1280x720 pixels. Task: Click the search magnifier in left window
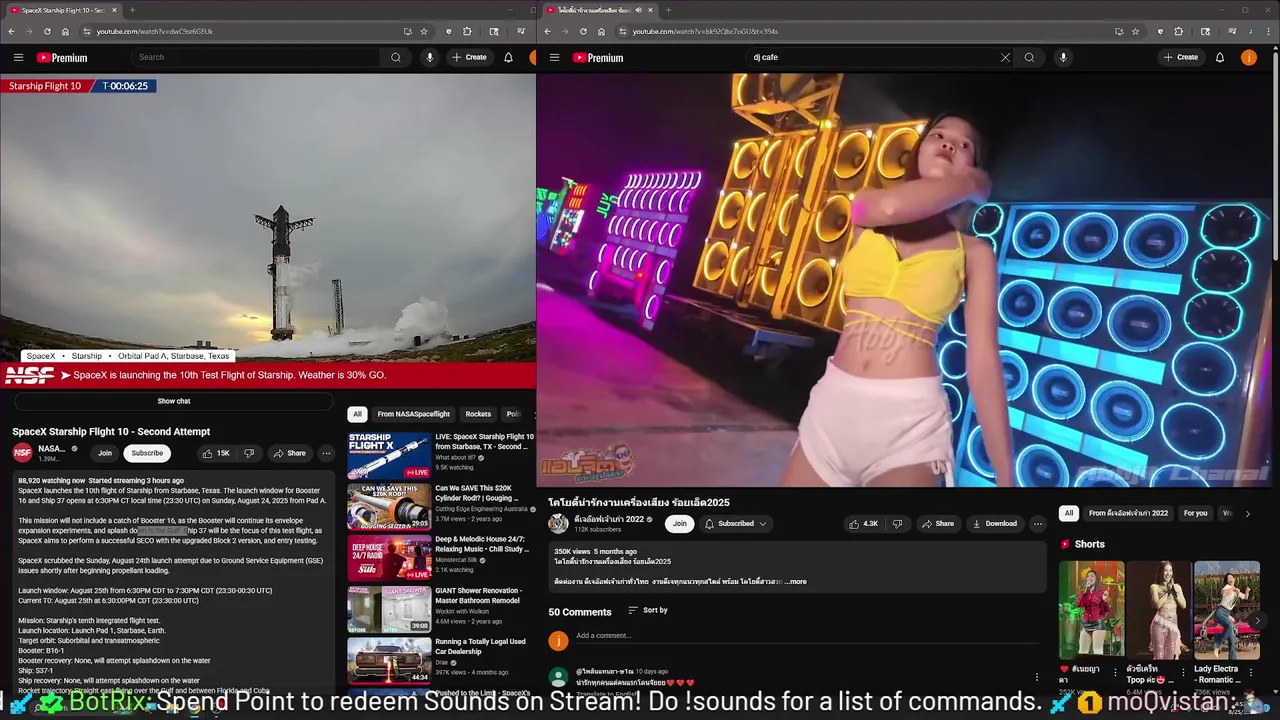396,57
